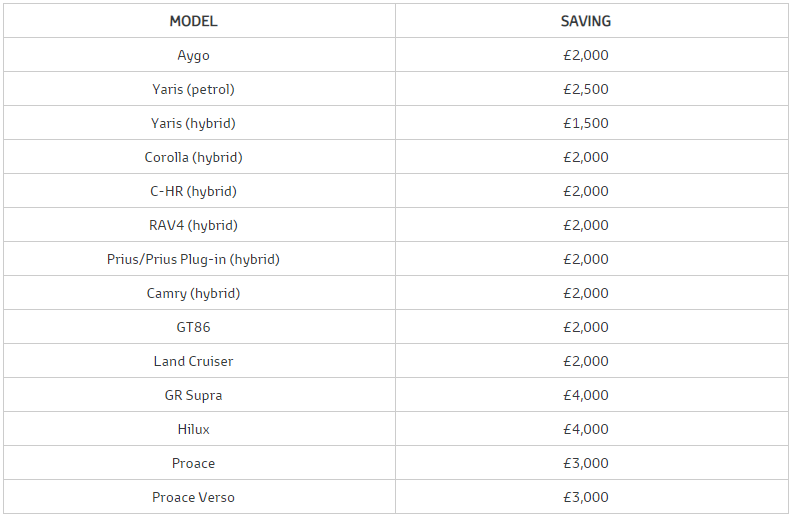
Task: Select the Land Cruiser row label
Action: (193, 361)
